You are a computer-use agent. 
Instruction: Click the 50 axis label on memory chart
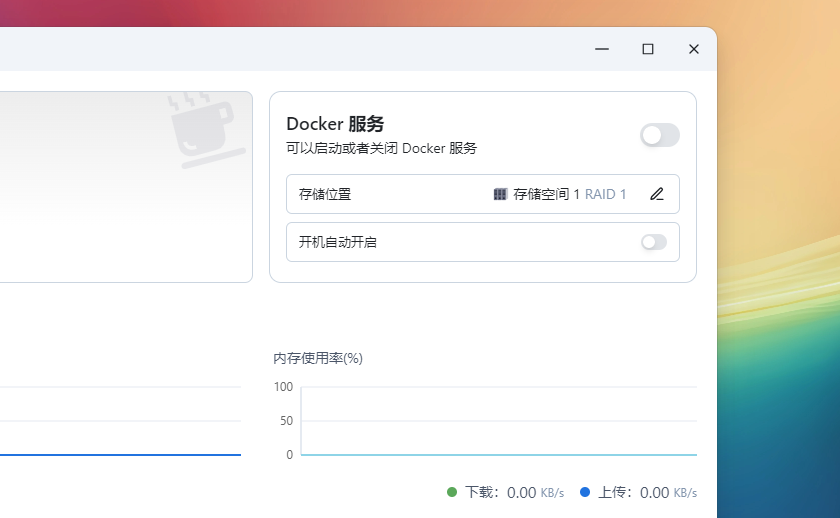tap(287, 421)
